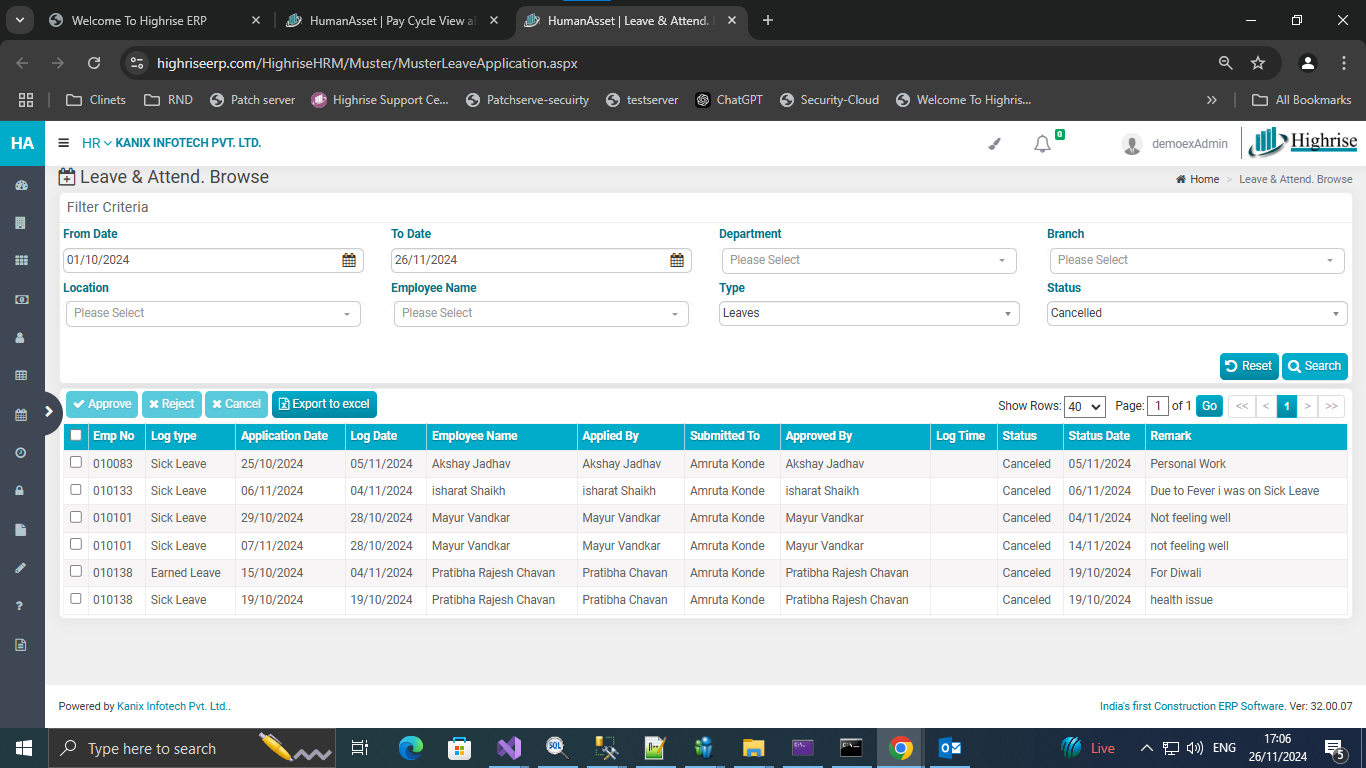Viewport: 1366px width, 768px height.
Task: Open Outlook from the taskbar
Action: (x=950, y=748)
